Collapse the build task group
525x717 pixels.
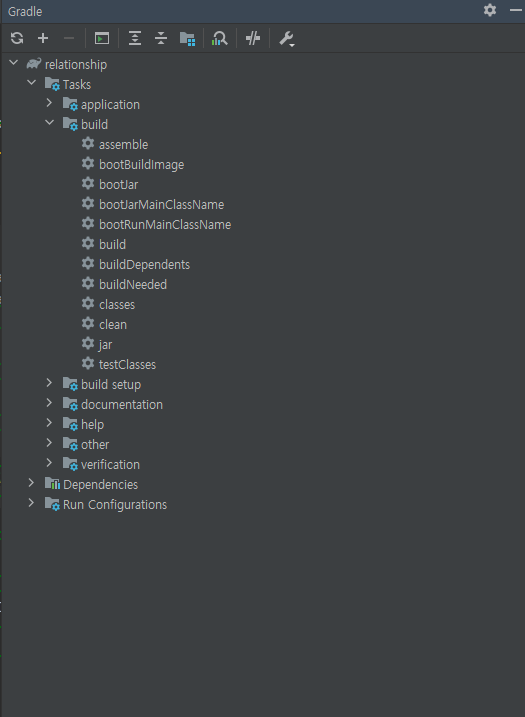tap(49, 123)
